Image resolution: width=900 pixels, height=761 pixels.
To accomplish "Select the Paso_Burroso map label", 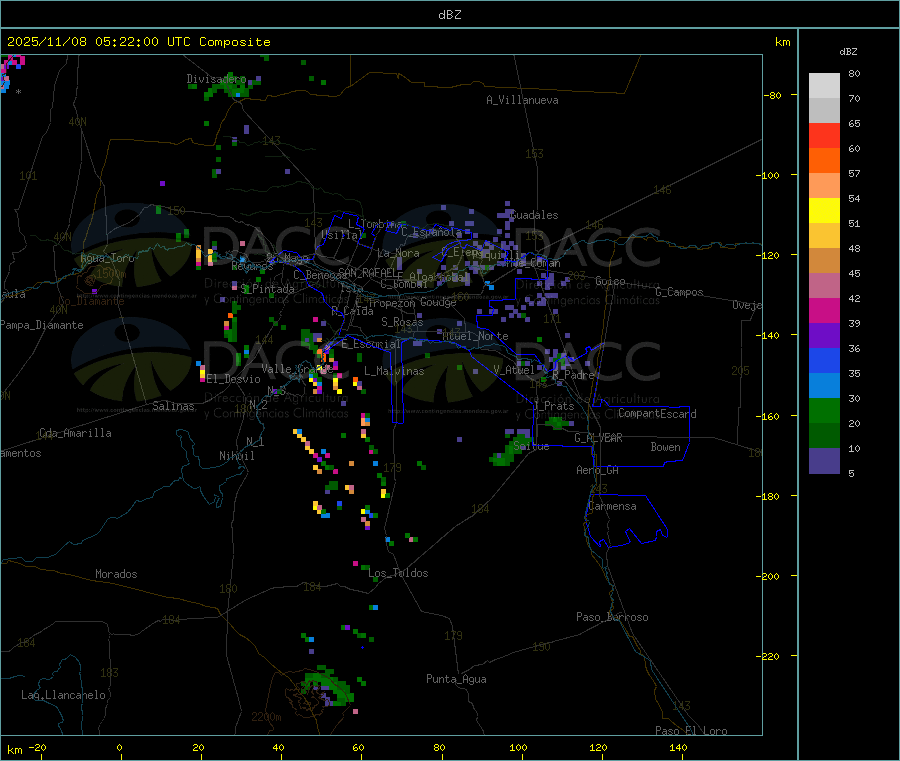I will tap(612, 618).
